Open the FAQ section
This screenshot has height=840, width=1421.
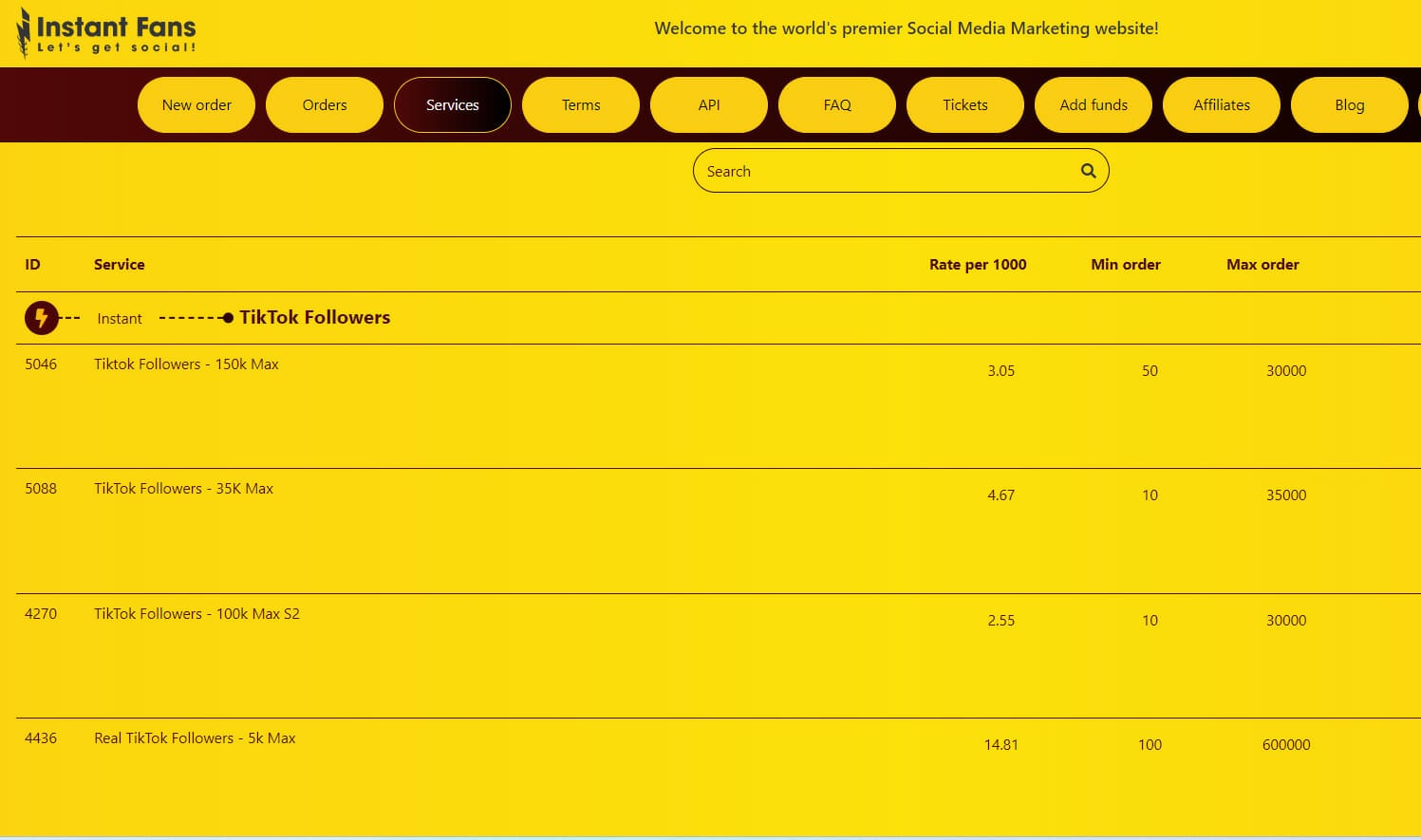[837, 105]
